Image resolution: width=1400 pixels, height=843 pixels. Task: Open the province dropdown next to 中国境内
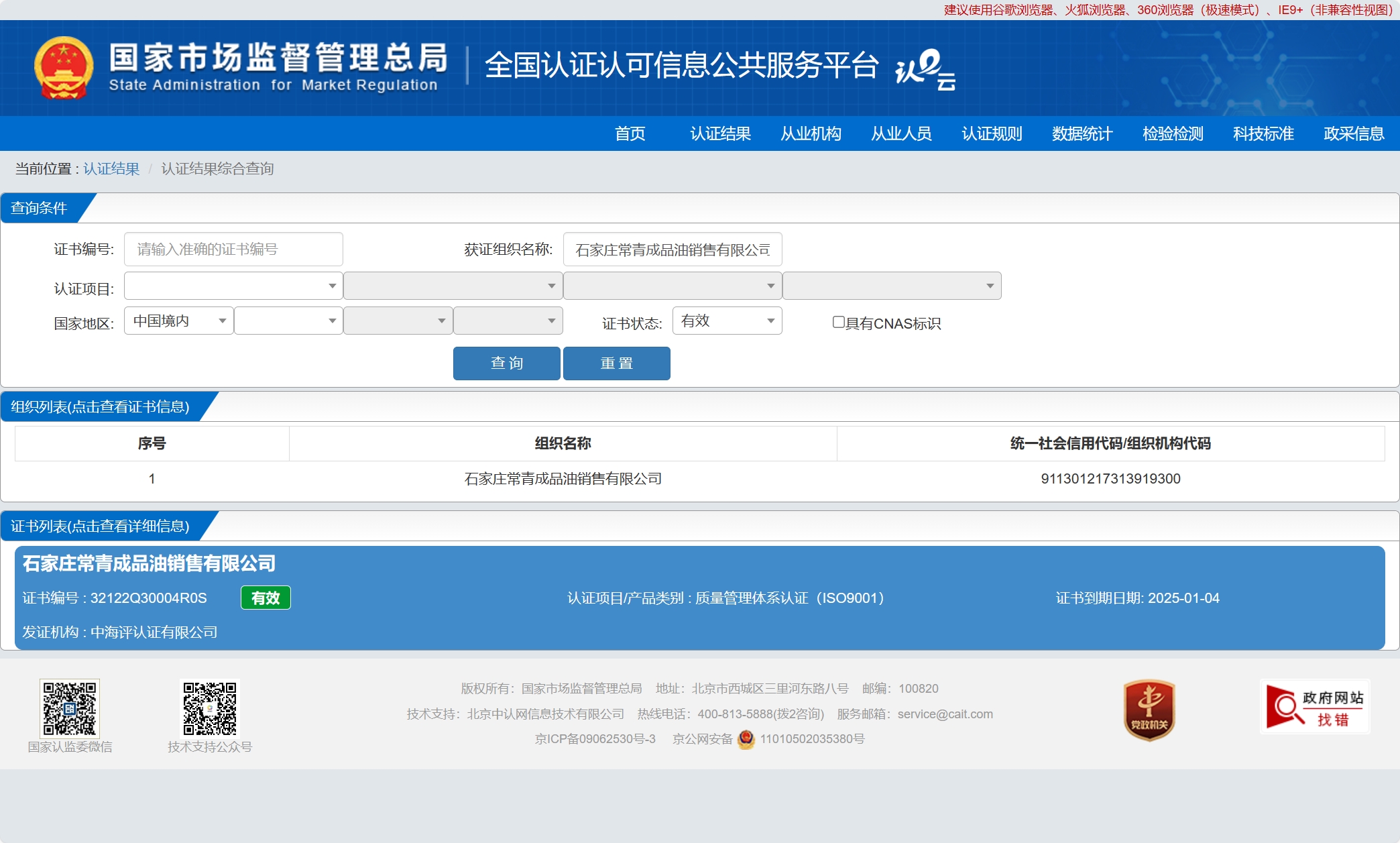(x=288, y=321)
